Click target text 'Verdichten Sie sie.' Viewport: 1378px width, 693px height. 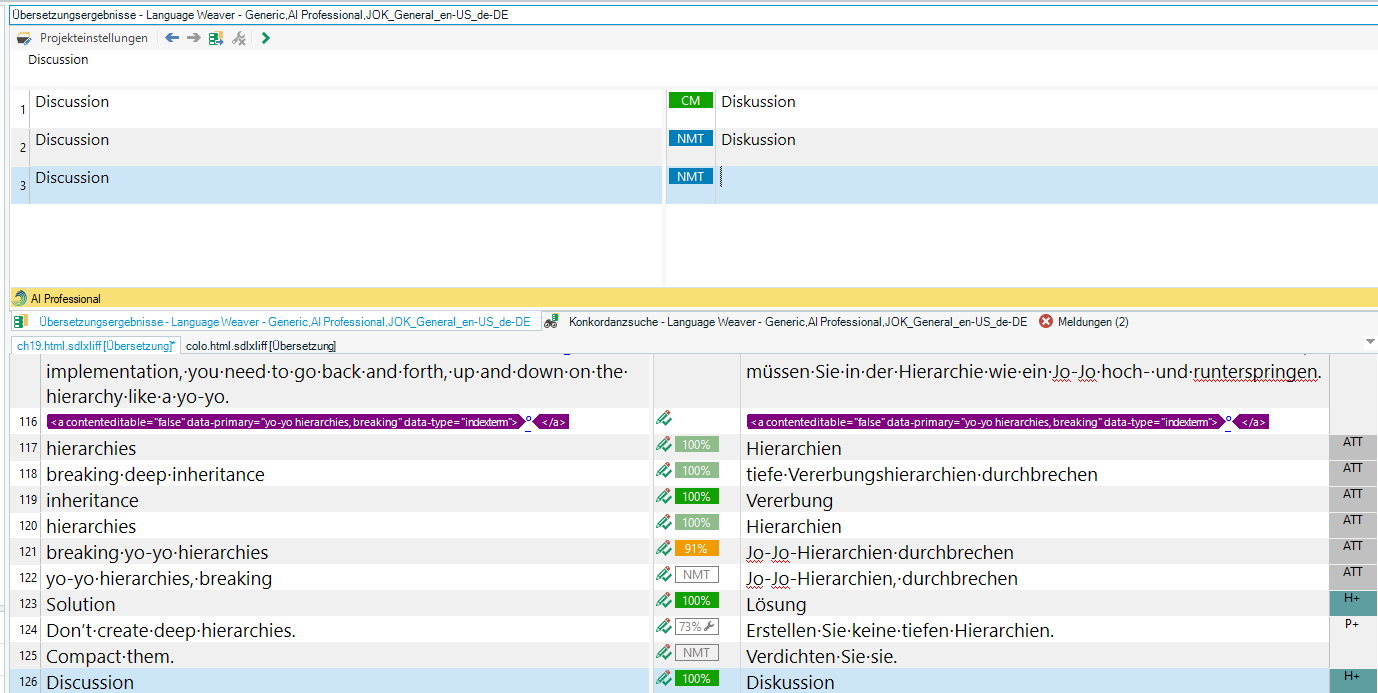pos(821,657)
